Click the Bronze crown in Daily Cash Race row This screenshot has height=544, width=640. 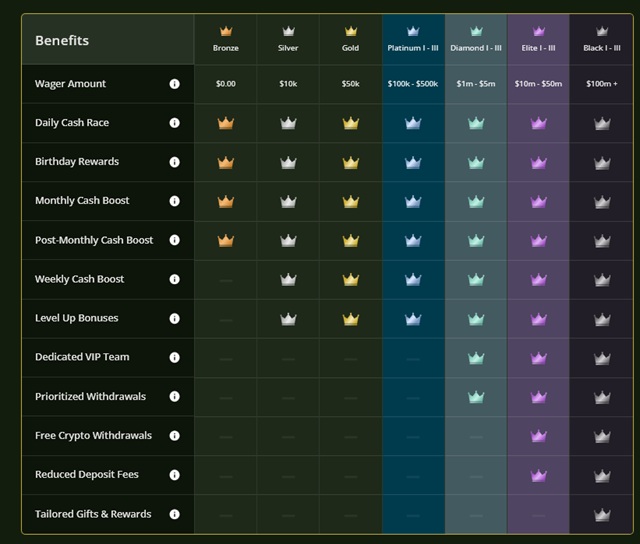pyautogui.click(x=226, y=123)
